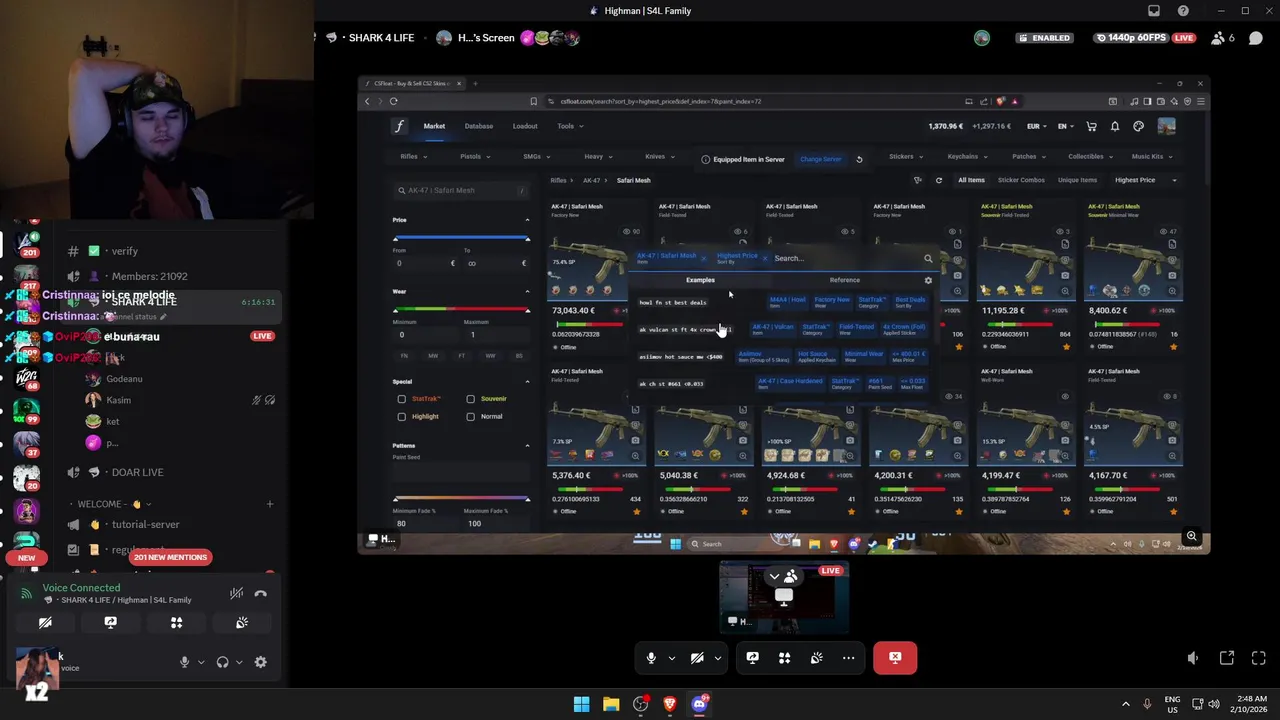This screenshot has width=1280, height=720.
Task: Open Windows Start button on taskbar
Action: pyautogui.click(x=581, y=704)
